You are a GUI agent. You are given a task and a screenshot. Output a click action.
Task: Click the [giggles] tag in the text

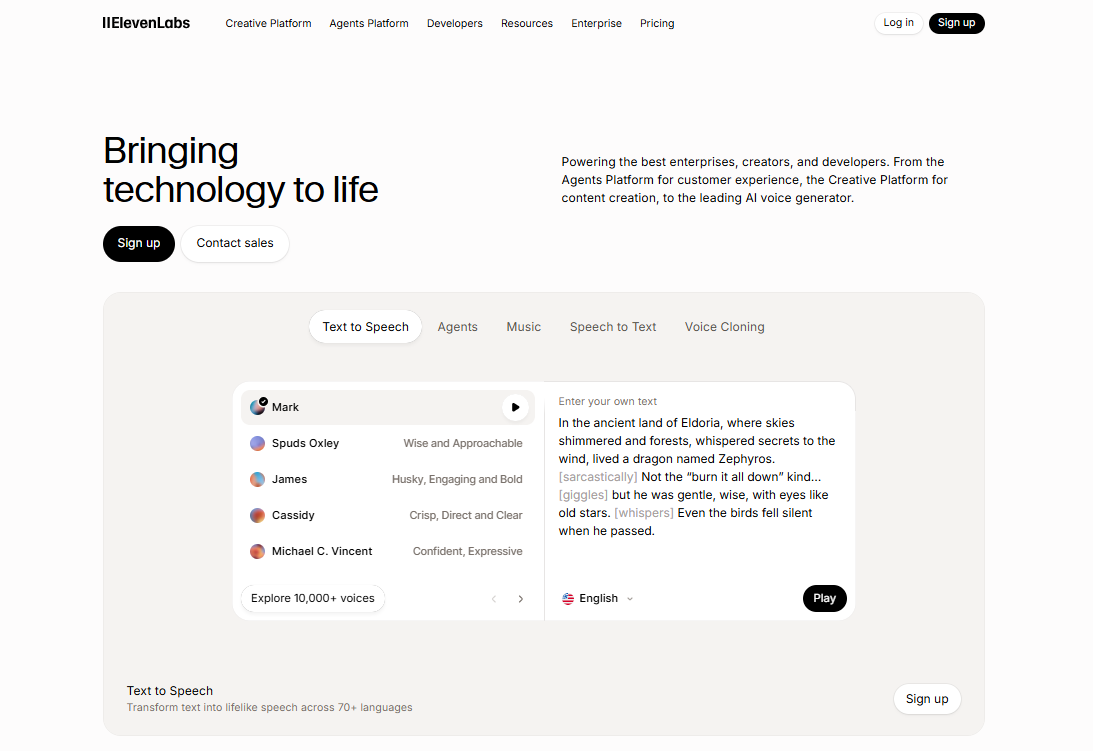583,495
